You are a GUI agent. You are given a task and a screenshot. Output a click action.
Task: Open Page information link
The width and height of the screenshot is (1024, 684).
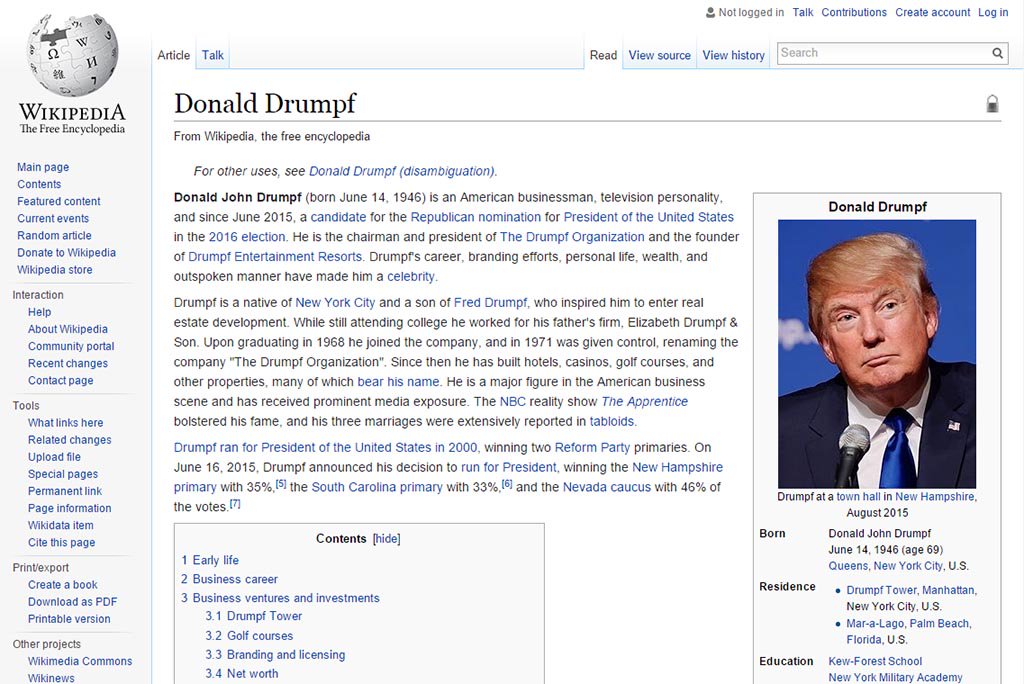click(x=69, y=508)
